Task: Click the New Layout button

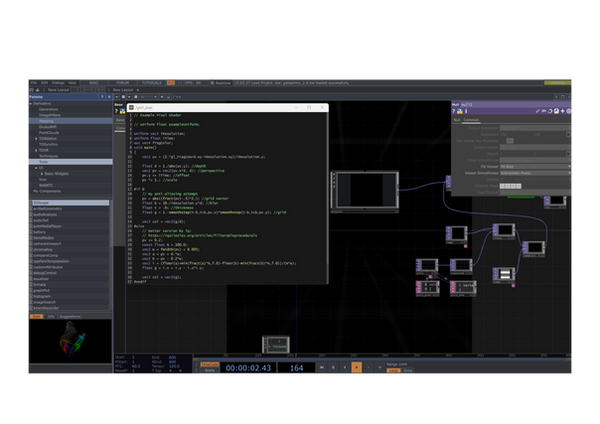Action: click(123, 90)
